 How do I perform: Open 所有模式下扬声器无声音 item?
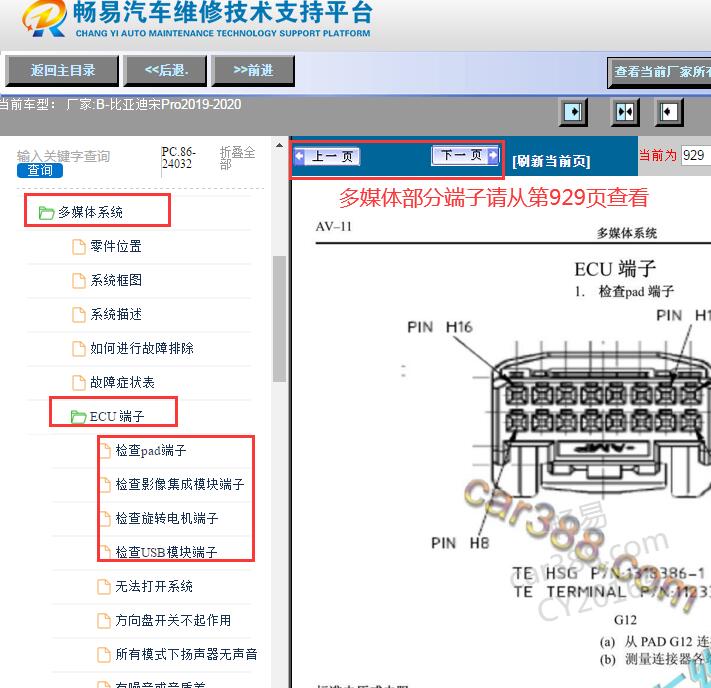coord(186,654)
